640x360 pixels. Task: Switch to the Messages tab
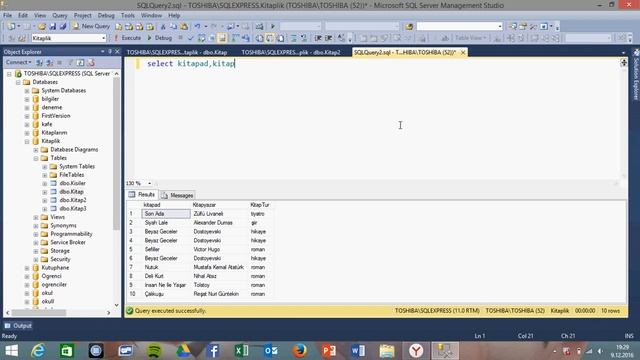coord(177,195)
